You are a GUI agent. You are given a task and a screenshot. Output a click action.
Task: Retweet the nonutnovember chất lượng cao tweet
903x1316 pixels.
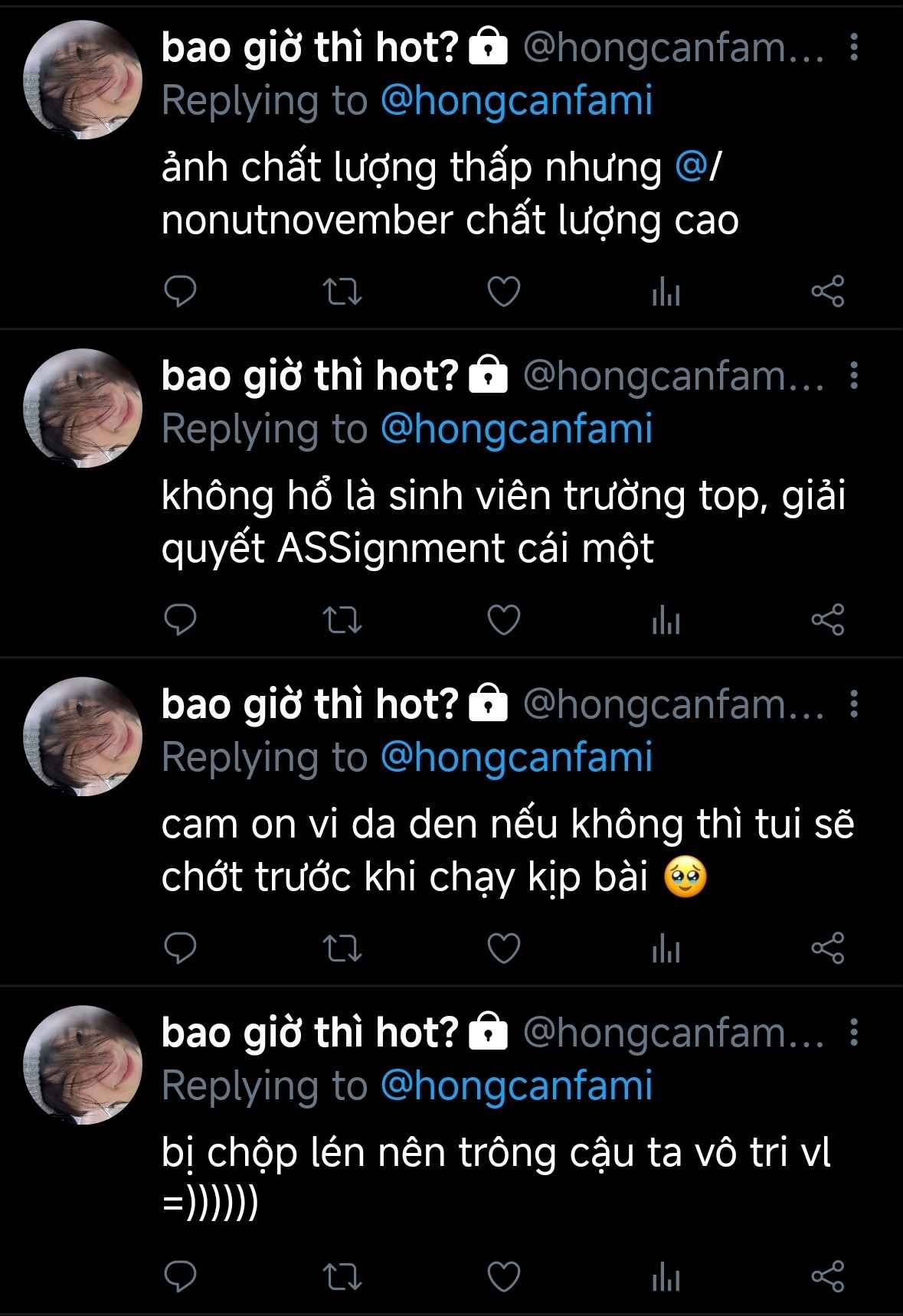tap(342, 292)
